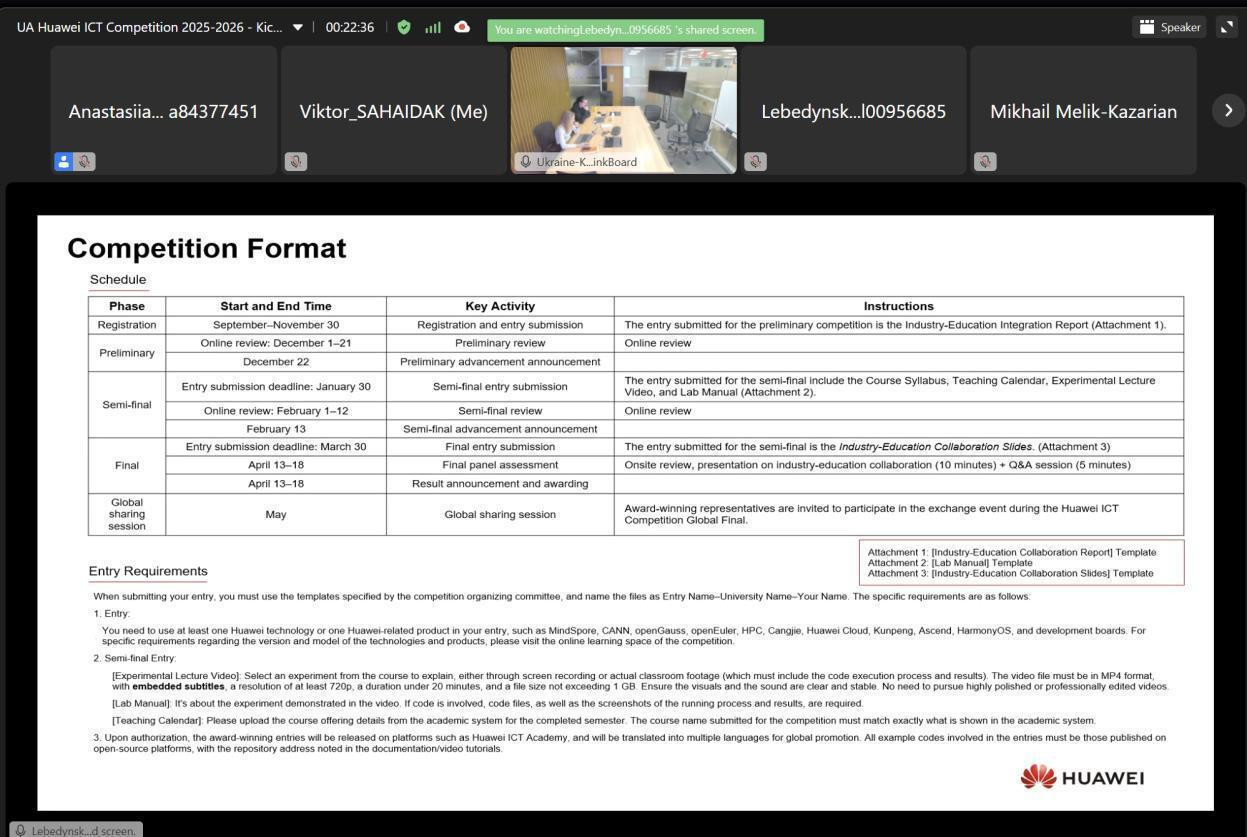
Task: Click the host badge icon on Anastasiia's tile
Action: click(63, 161)
